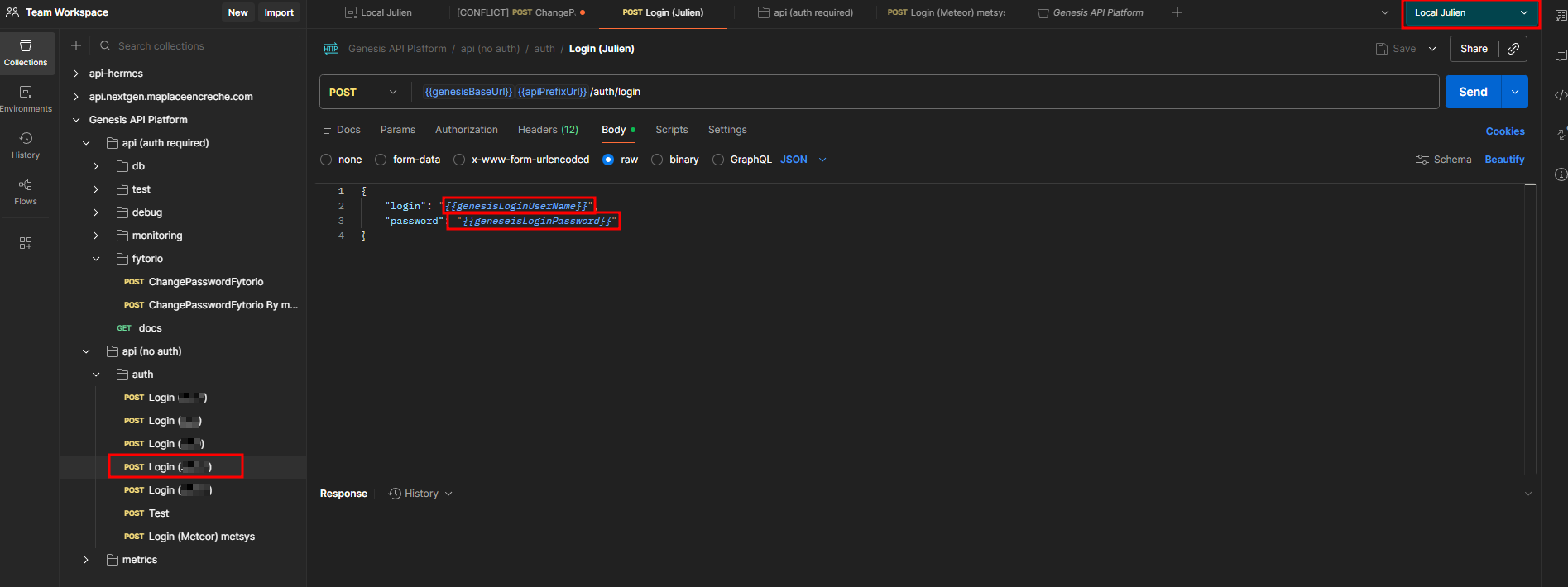Select the raw body option

click(x=608, y=160)
